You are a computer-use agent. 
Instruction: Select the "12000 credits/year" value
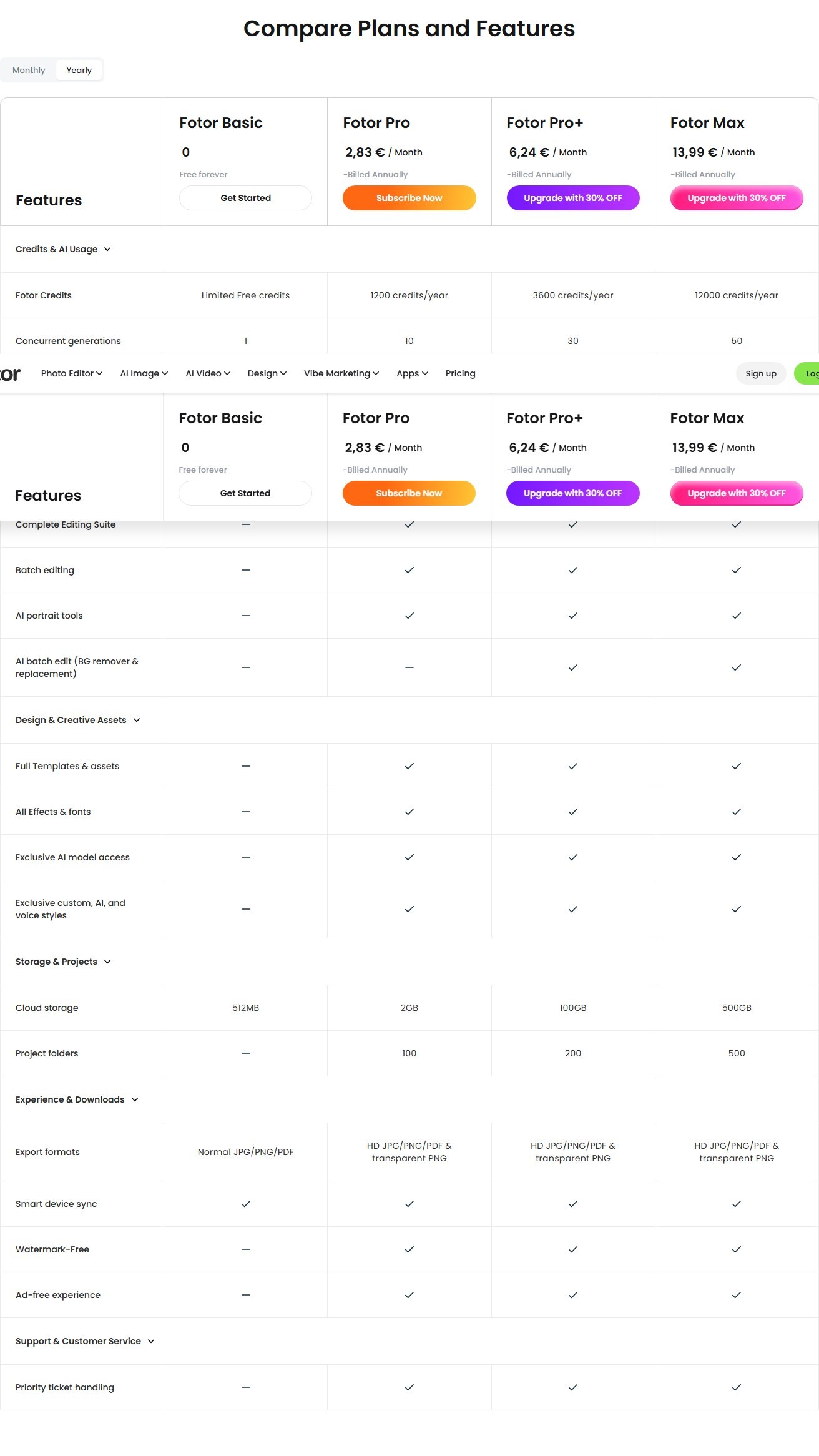[737, 295]
